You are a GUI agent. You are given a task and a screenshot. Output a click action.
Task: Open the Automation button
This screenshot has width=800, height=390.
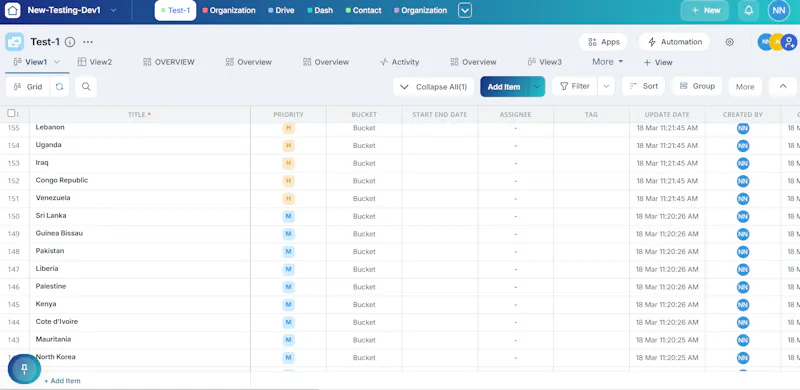(x=674, y=42)
